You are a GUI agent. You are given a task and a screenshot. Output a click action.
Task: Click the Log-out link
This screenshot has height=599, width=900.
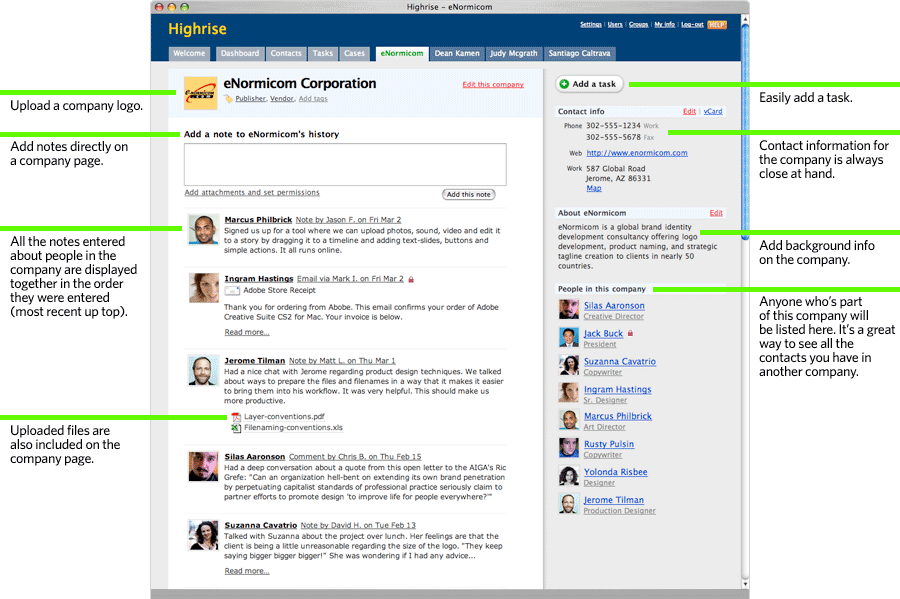(x=692, y=25)
